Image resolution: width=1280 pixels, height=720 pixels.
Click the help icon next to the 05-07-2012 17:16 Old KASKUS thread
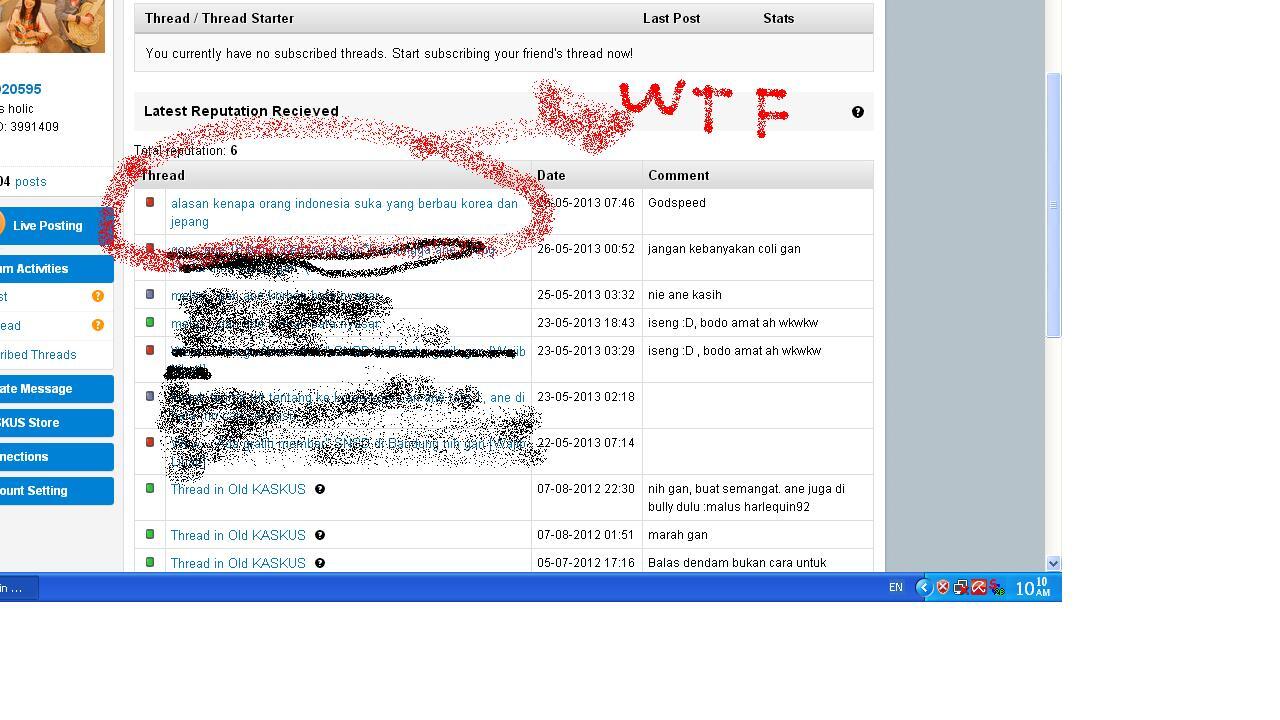(320, 563)
